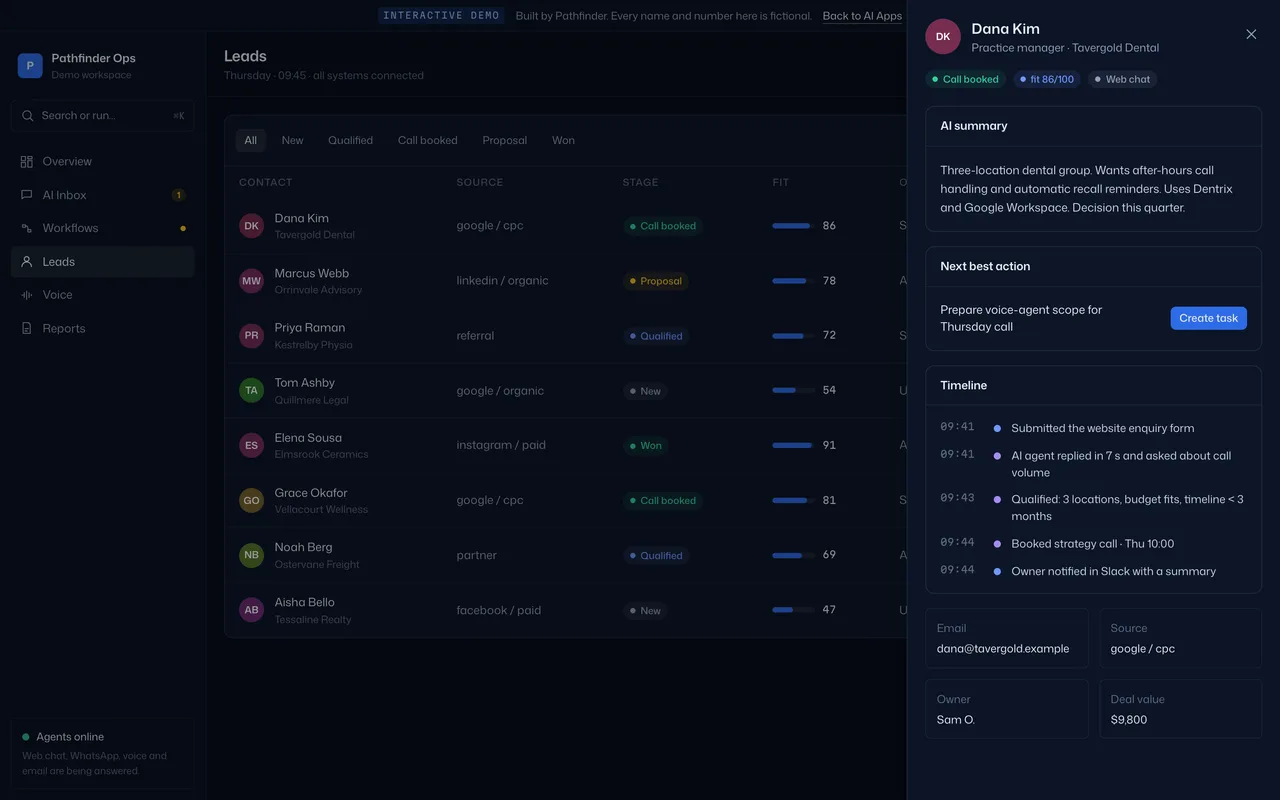Viewport: 1280px width, 800px height.
Task: Click Grace Okafor's GO avatar
Action: coord(251,500)
